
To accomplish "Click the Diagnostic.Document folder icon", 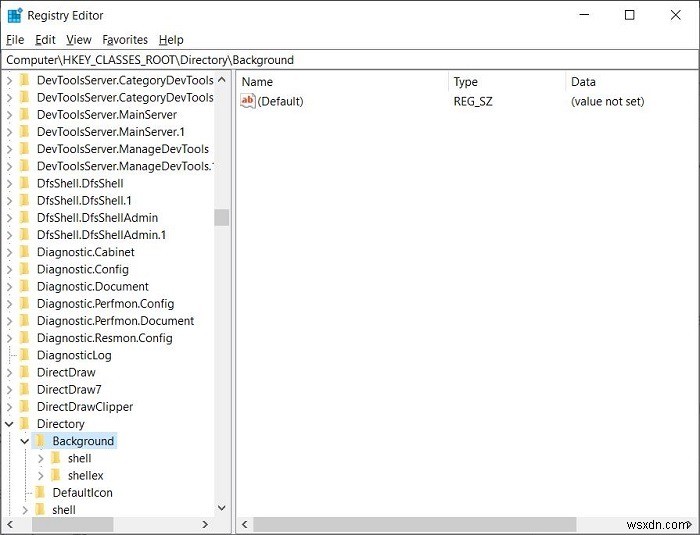I will [25, 286].
